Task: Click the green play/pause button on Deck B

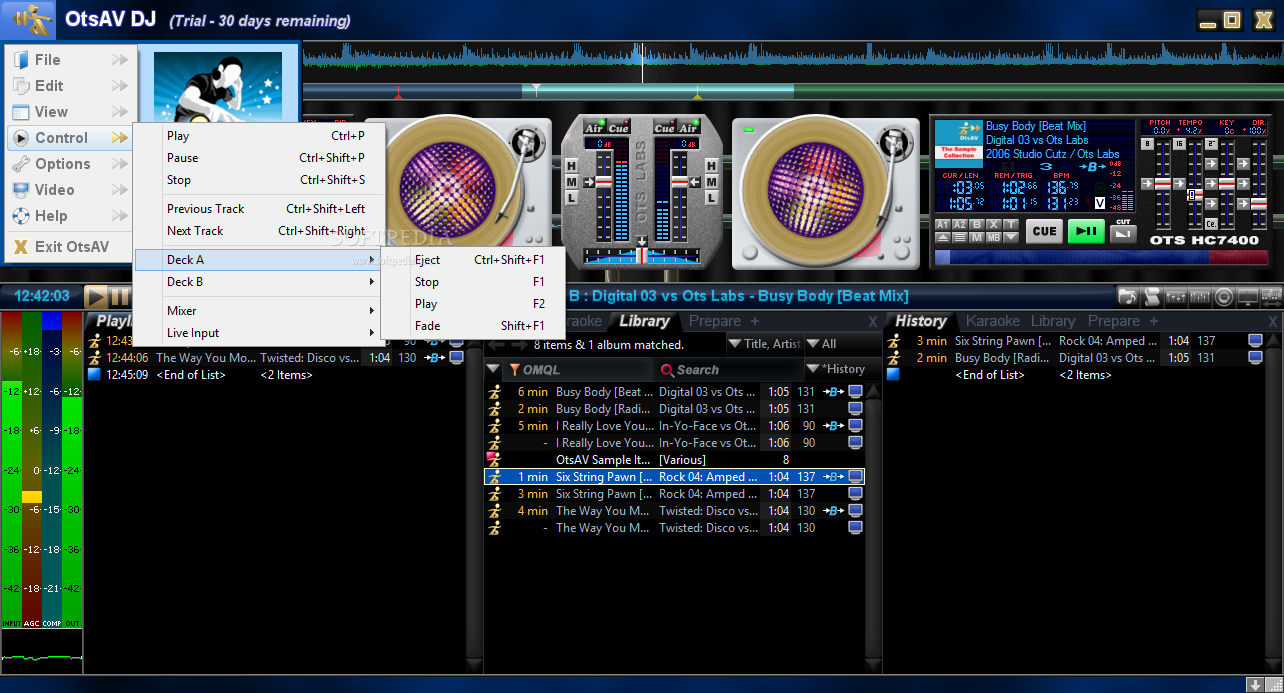Action: 1086,231
